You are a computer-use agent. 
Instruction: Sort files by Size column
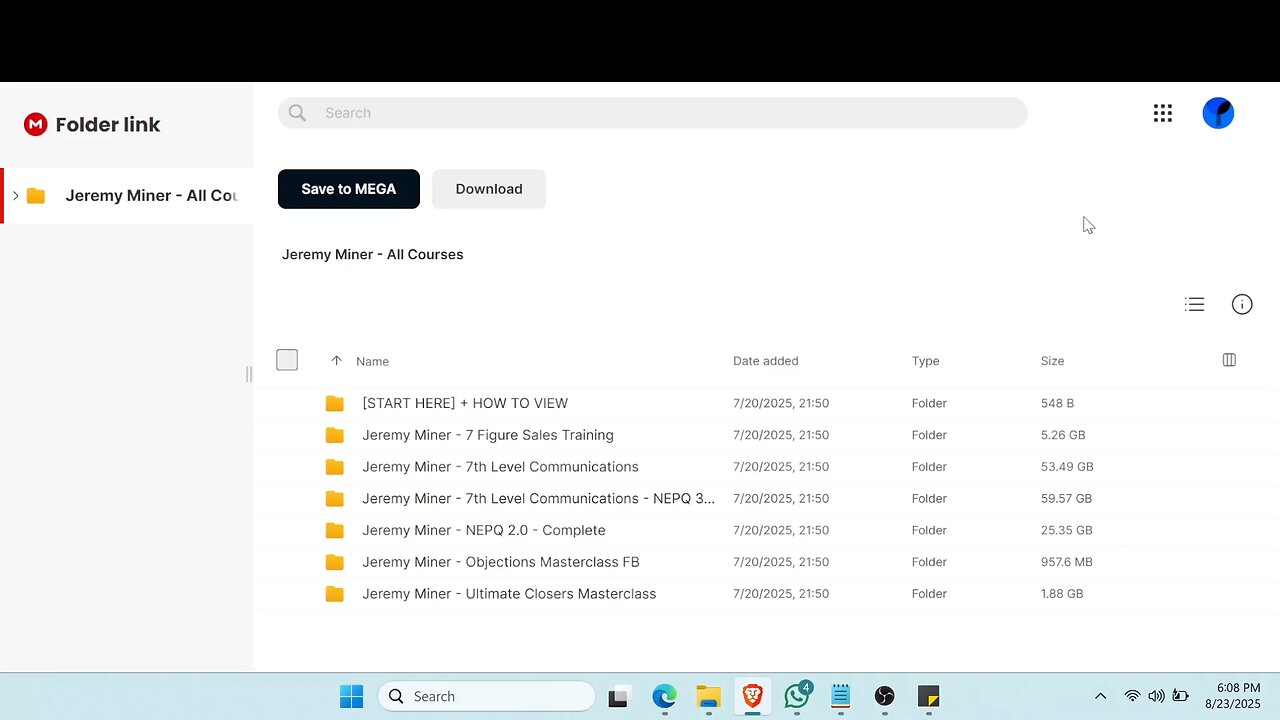(x=1052, y=361)
